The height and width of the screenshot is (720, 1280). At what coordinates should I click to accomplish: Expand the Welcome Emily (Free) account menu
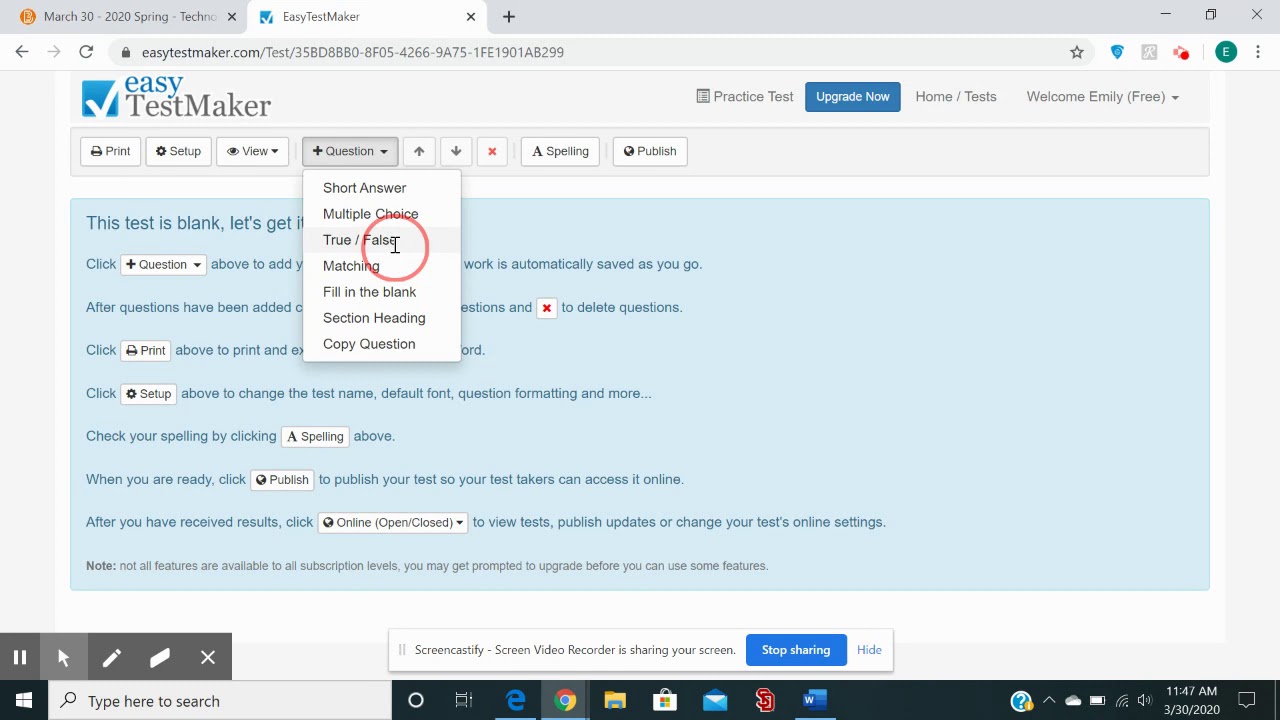coord(1102,97)
